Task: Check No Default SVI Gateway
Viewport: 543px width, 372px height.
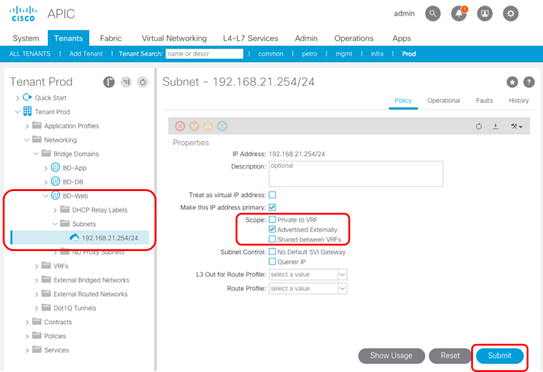Action: [273, 251]
